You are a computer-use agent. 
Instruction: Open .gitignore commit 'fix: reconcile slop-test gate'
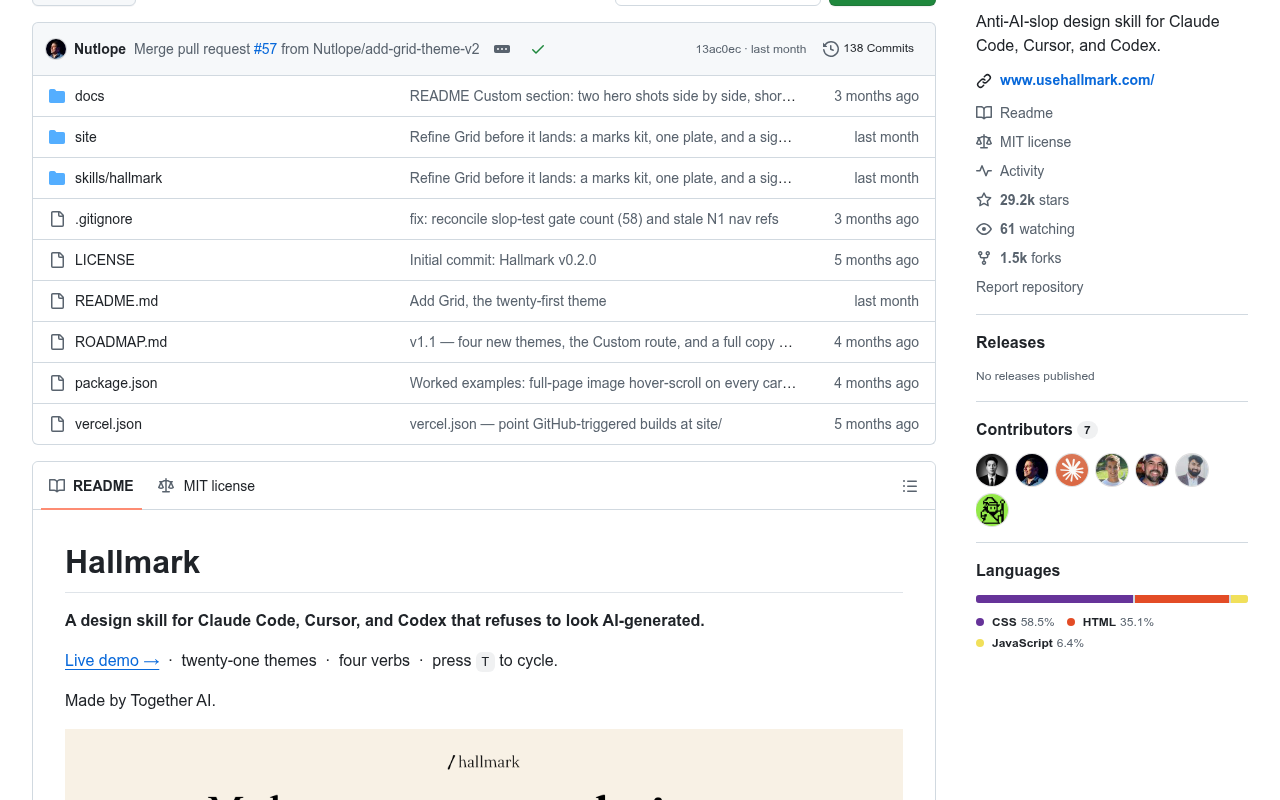click(x=594, y=219)
